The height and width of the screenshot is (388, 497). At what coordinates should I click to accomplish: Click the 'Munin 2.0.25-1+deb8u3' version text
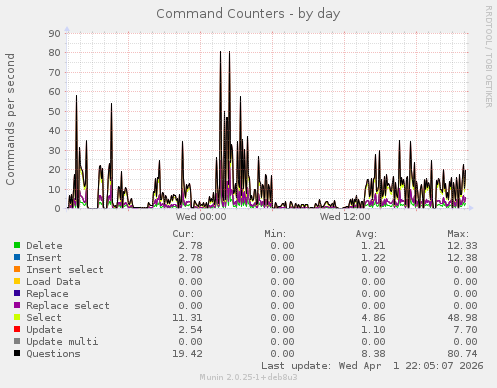click(248, 377)
